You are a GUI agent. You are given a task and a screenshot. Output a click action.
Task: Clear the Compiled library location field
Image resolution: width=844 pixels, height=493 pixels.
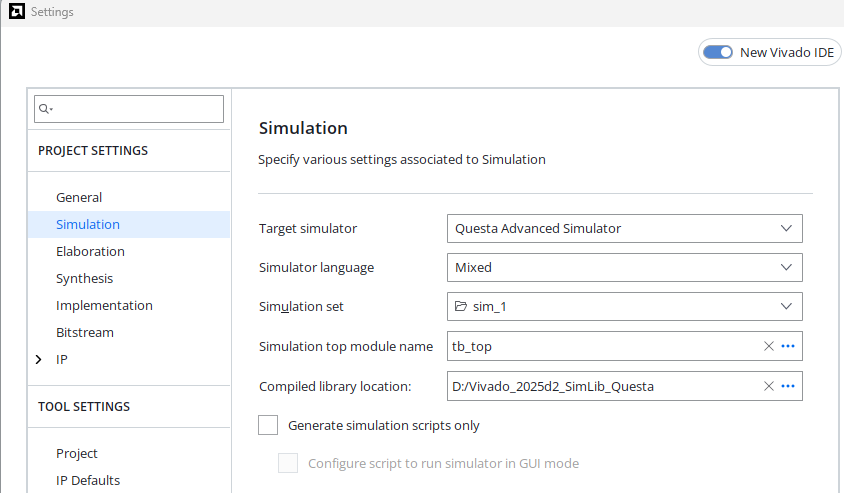coord(769,386)
